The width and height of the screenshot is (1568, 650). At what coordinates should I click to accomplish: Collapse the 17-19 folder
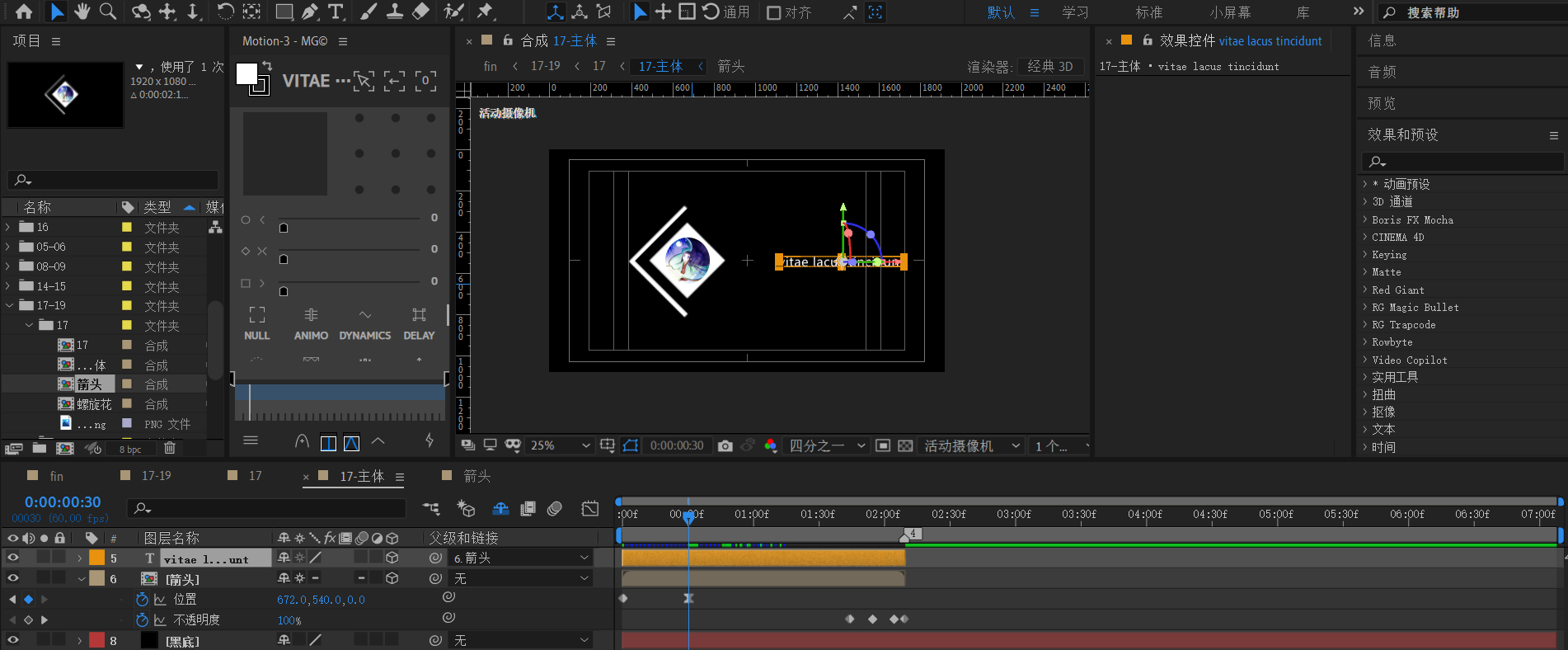coord(8,305)
